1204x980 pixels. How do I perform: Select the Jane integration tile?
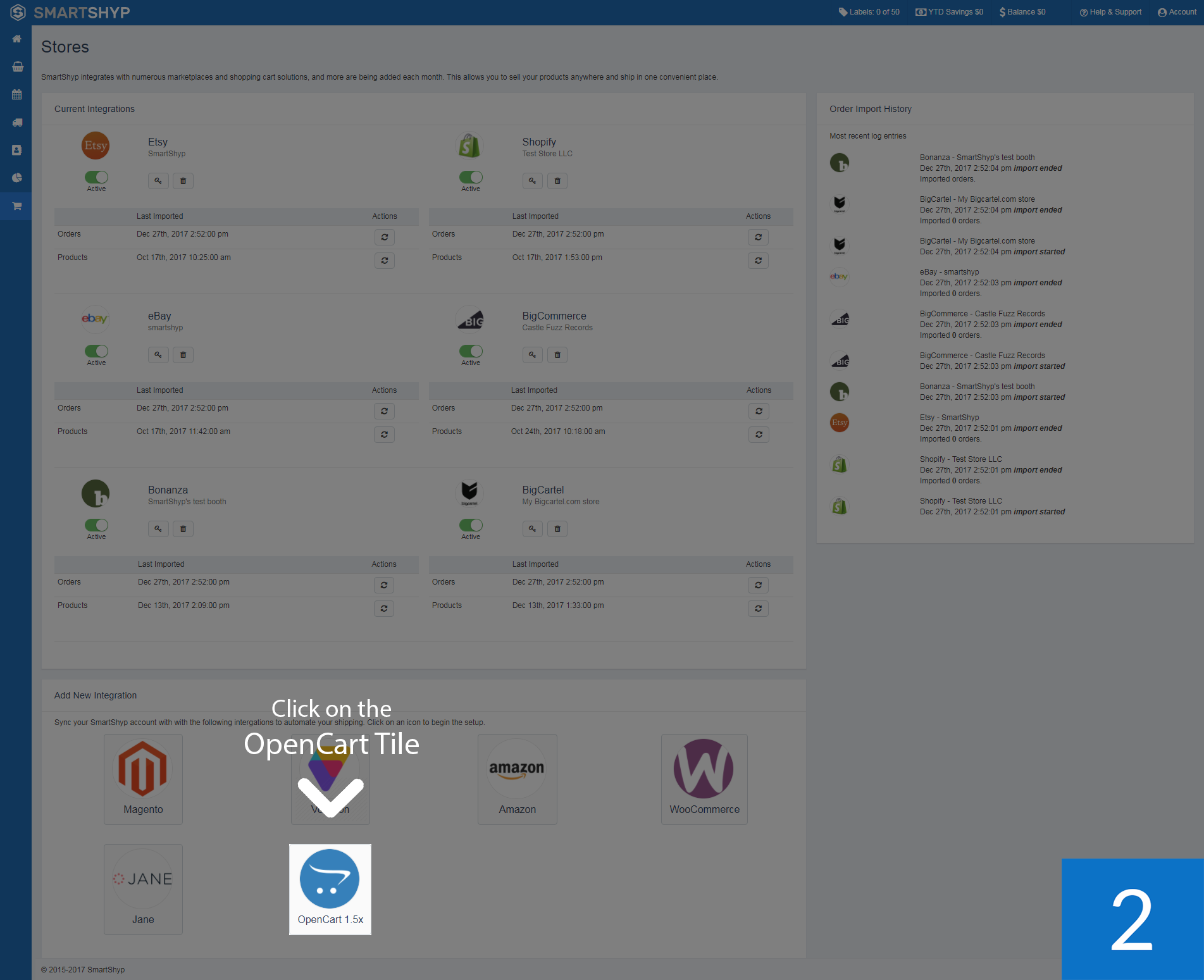pos(143,890)
